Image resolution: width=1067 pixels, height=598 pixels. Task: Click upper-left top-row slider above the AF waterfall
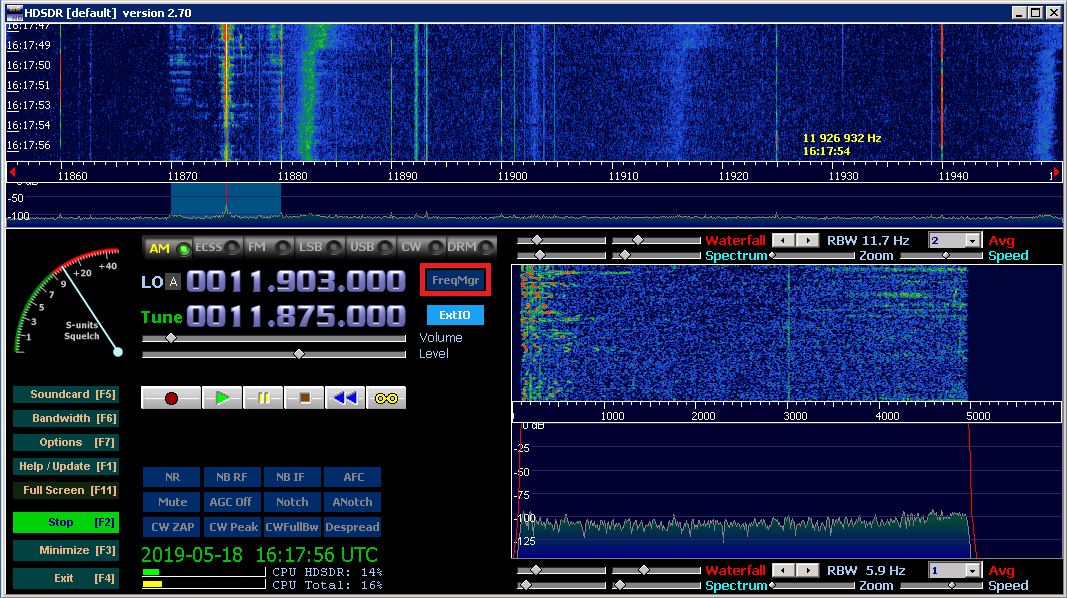tap(561, 240)
